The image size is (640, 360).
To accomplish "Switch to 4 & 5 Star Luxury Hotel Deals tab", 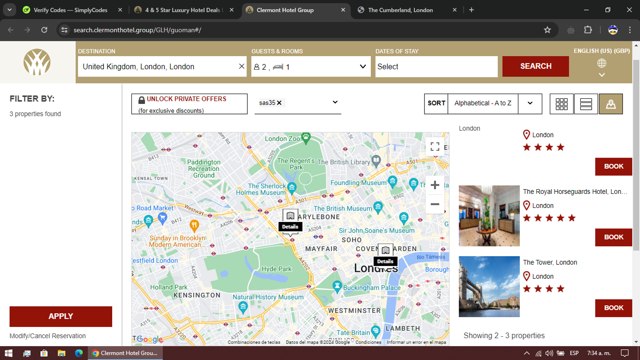I will pyautogui.click(x=184, y=10).
